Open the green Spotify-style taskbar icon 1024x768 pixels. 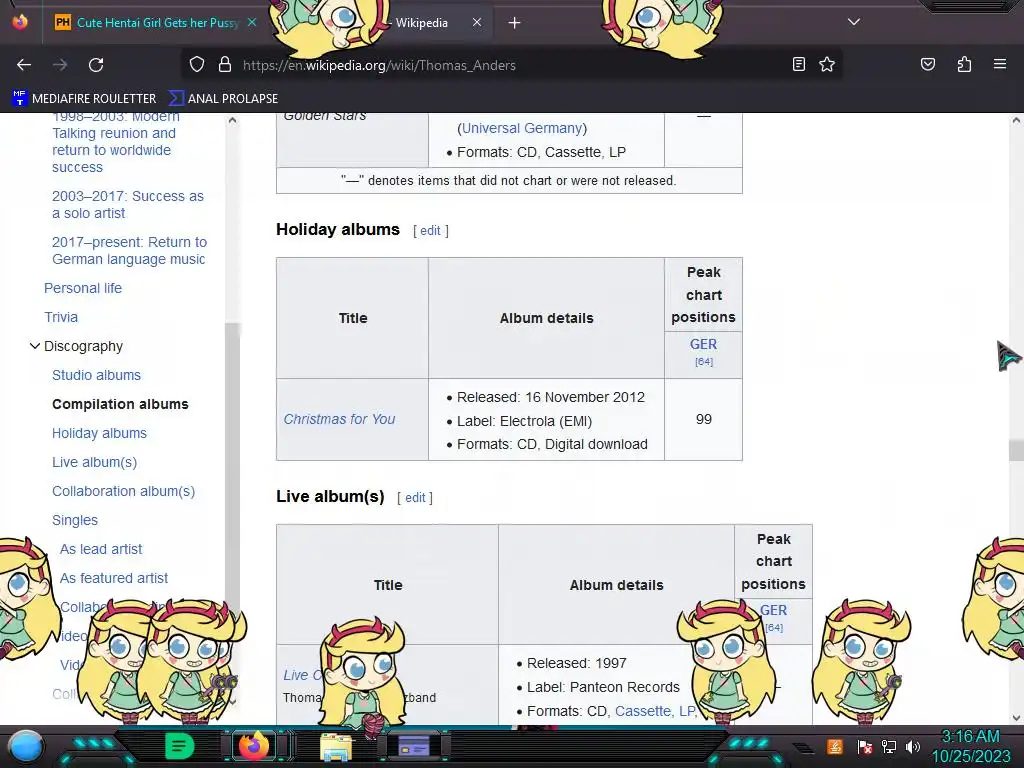pyautogui.click(x=179, y=746)
